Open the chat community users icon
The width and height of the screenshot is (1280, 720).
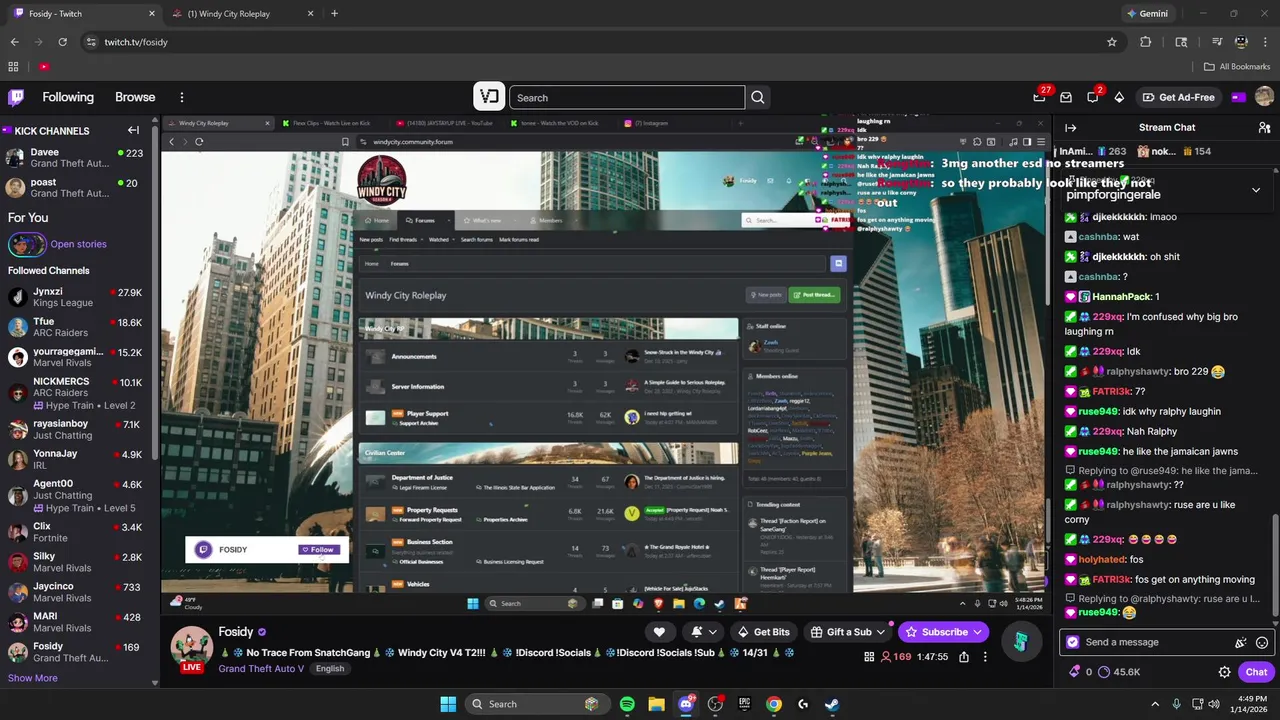(x=1264, y=128)
